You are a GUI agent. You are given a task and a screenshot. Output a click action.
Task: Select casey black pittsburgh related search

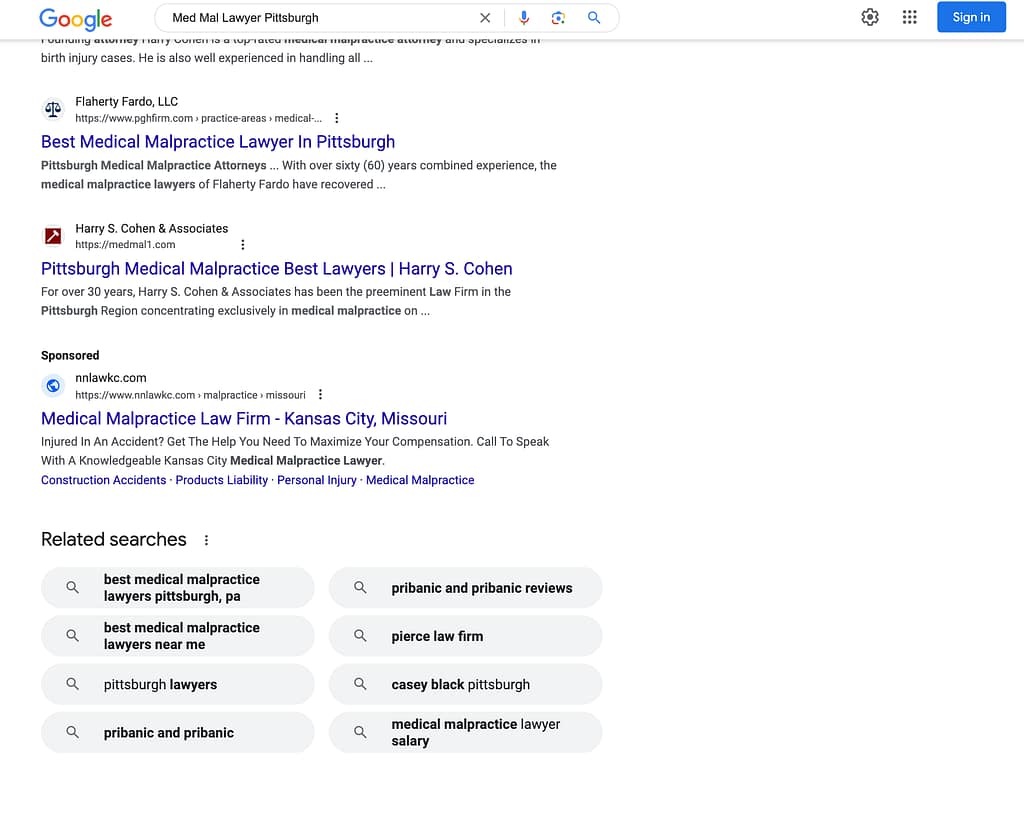point(465,684)
